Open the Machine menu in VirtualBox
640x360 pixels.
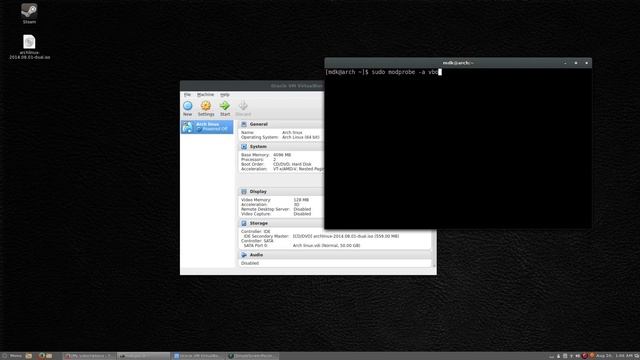tap(205, 95)
